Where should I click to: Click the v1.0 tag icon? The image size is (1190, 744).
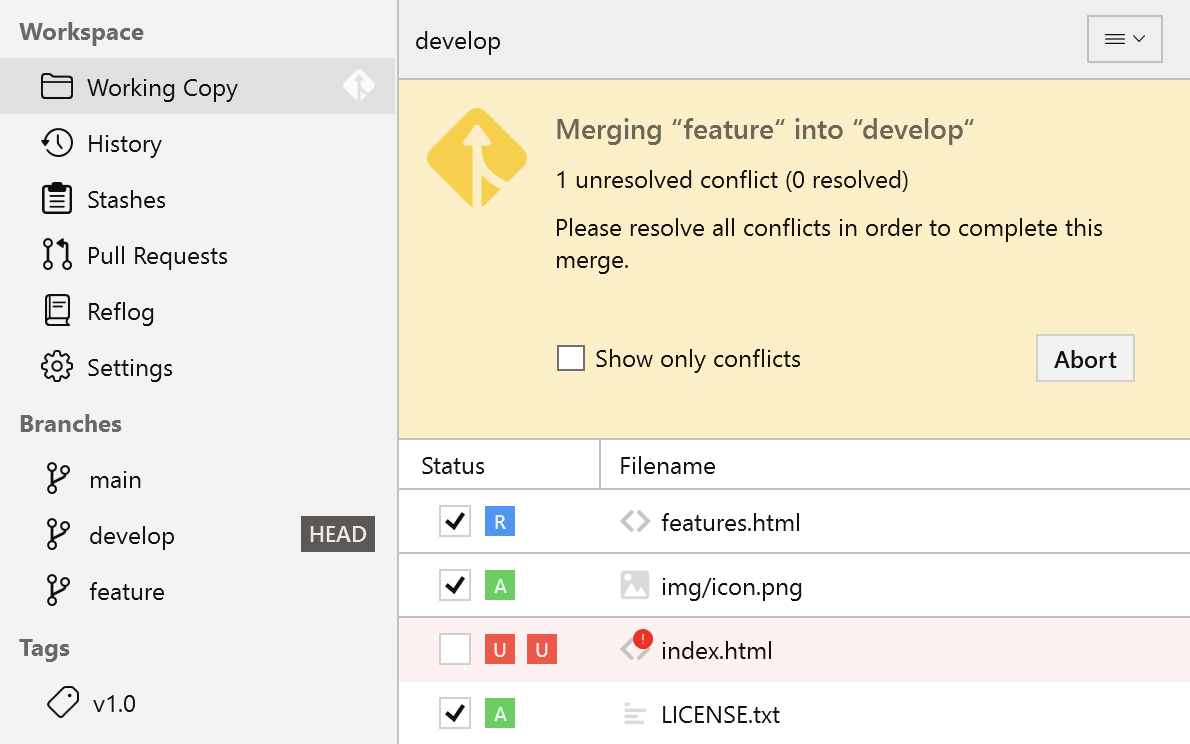pos(64,703)
